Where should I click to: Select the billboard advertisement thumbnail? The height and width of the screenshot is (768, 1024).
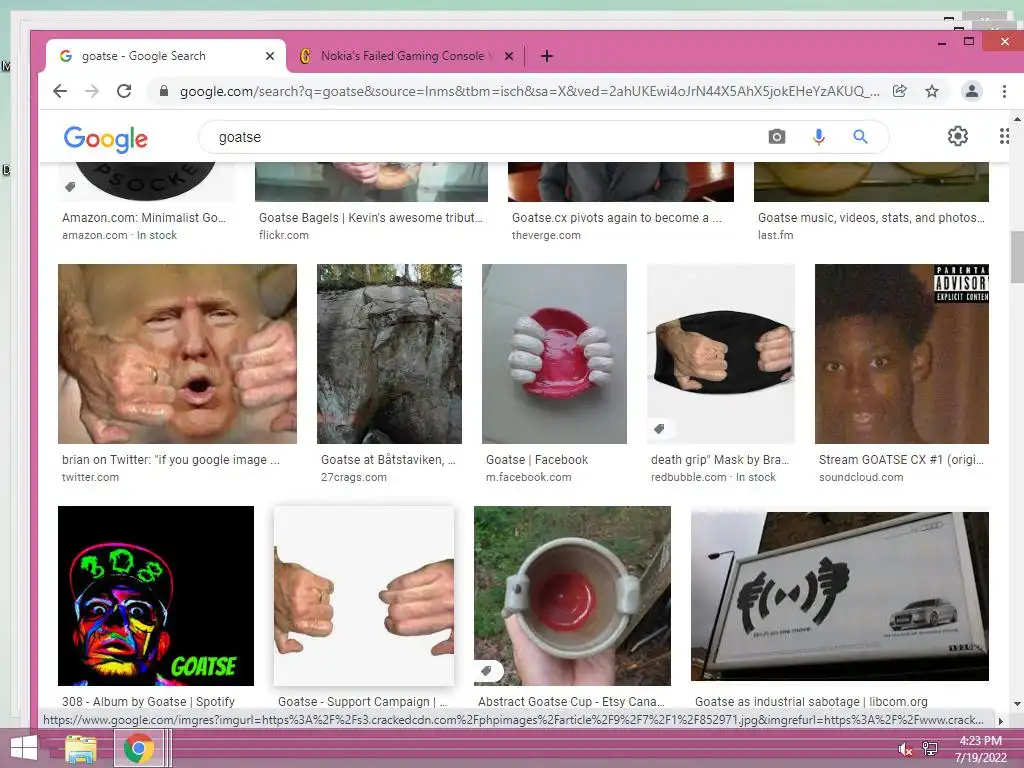point(840,596)
